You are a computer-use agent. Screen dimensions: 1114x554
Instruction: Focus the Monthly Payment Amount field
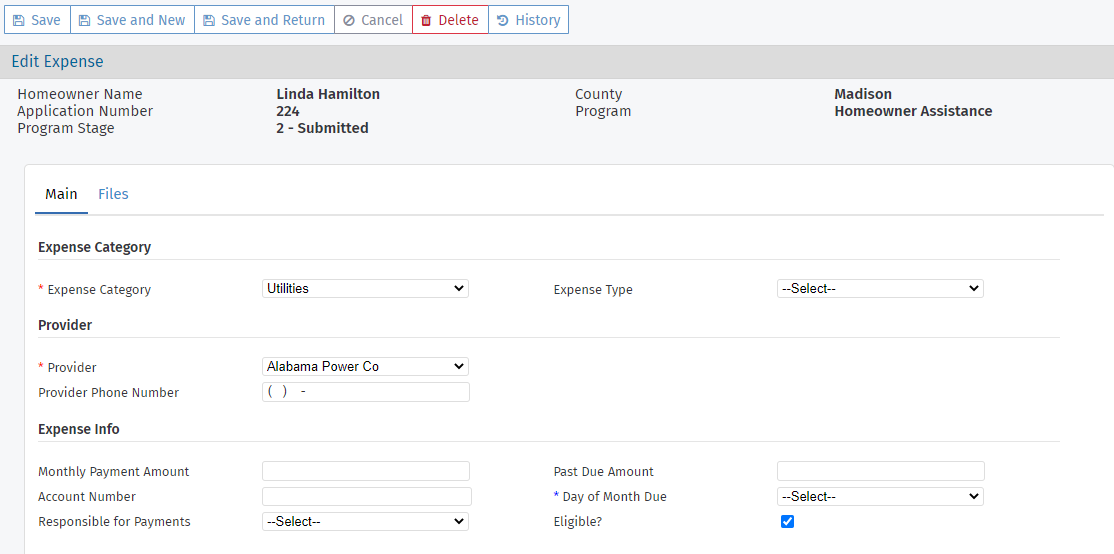[365, 471]
